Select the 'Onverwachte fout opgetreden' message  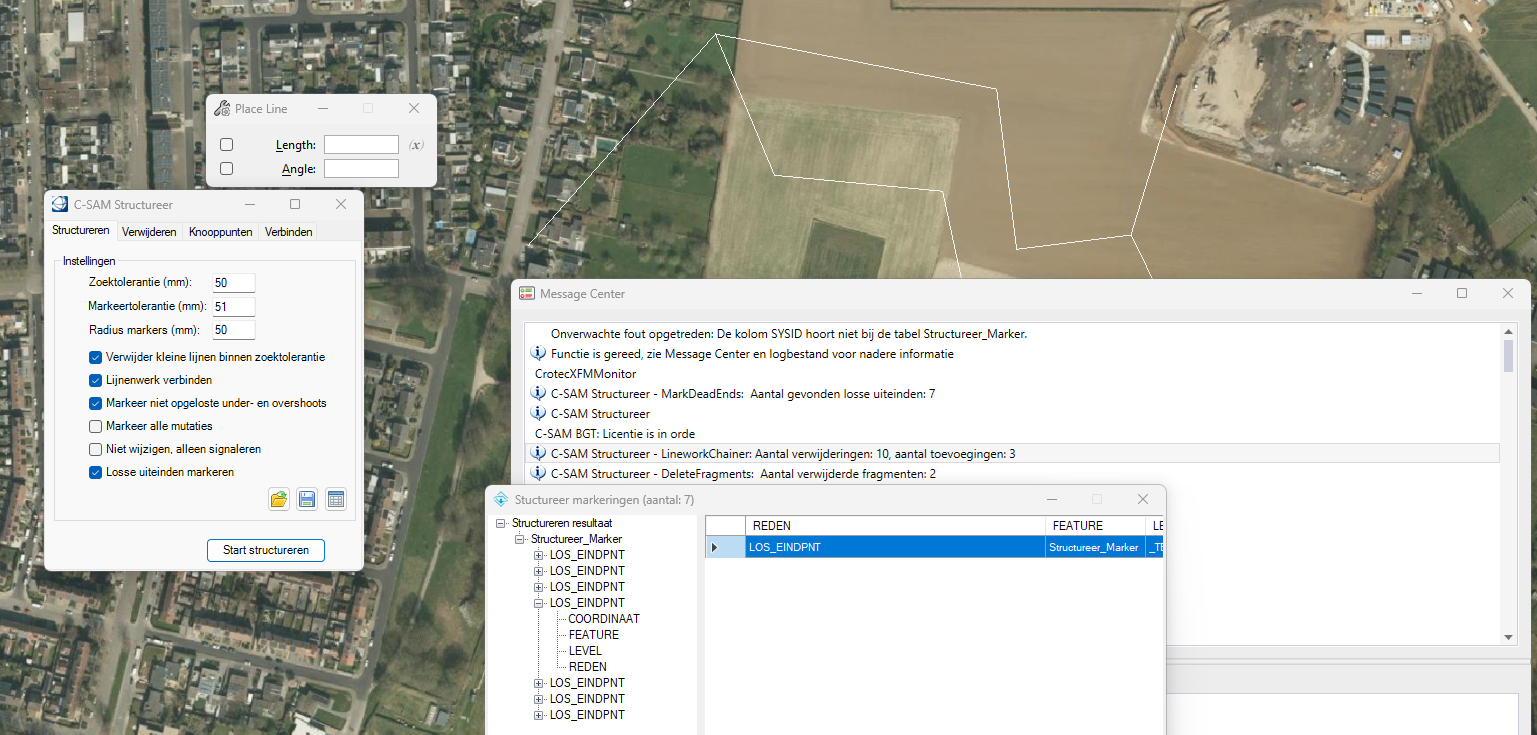(x=789, y=334)
